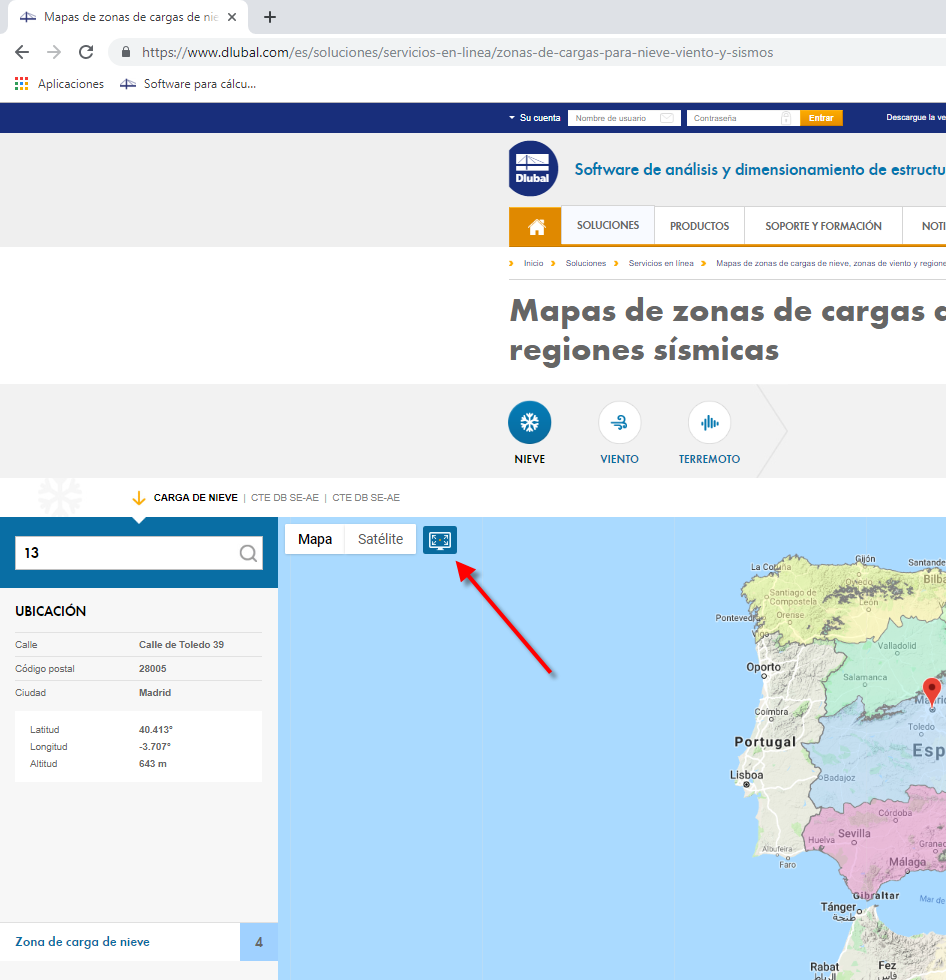Click Lisboa on the map
This screenshot has width=946, height=980.
coord(747,775)
